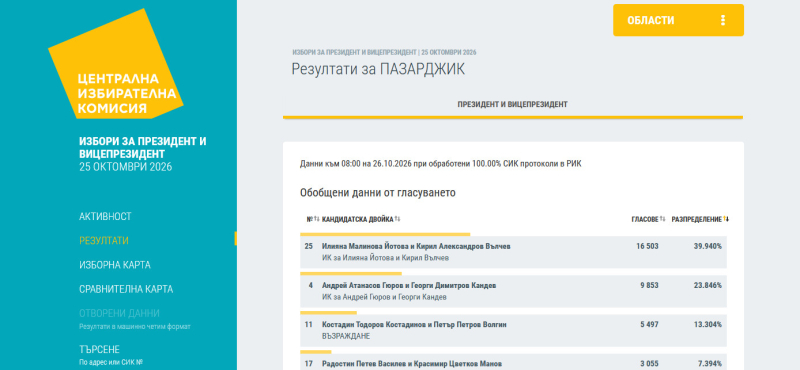Click vote count 5 497
The width and height of the screenshot is (800, 370).
[x=649, y=325]
